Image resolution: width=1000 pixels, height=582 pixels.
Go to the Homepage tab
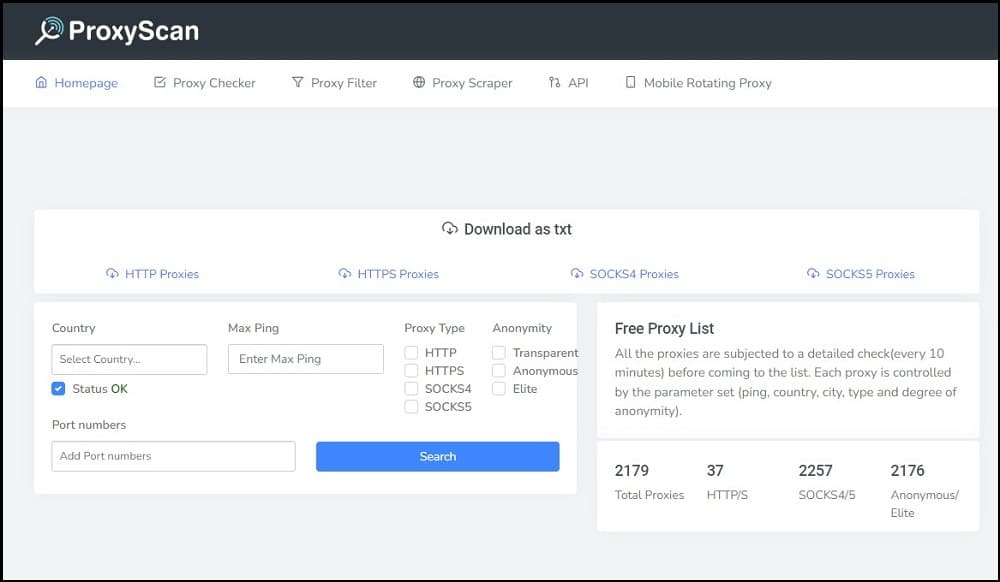[77, 82]
